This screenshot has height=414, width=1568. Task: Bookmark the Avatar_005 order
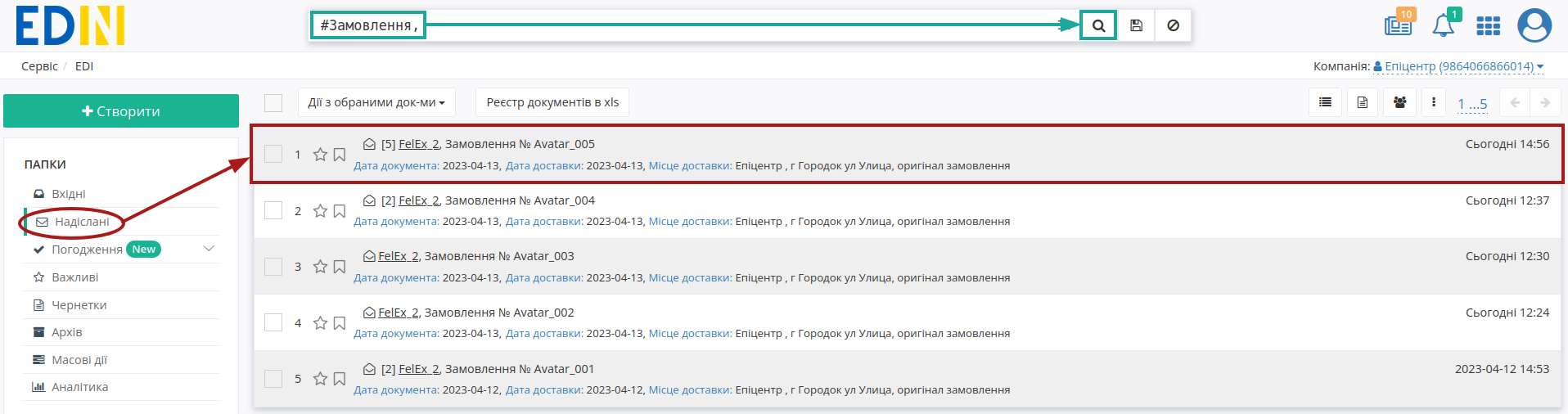click(340, 155)
